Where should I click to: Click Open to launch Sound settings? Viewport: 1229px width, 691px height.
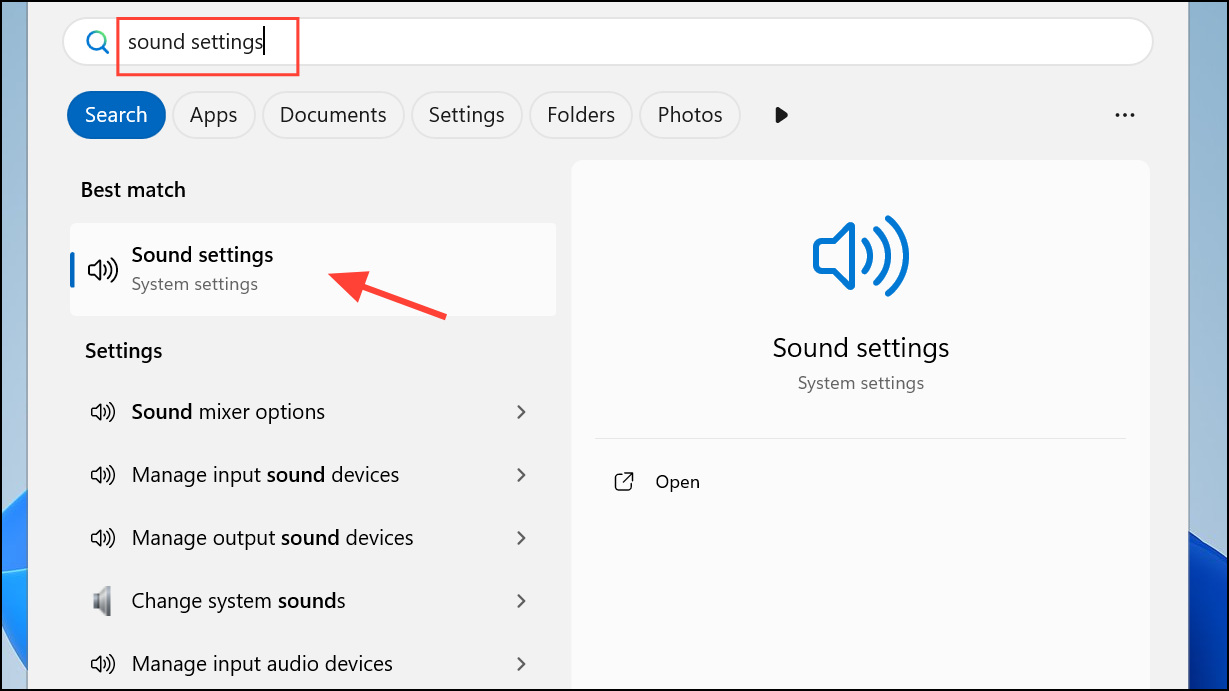[x=677, y=481]
